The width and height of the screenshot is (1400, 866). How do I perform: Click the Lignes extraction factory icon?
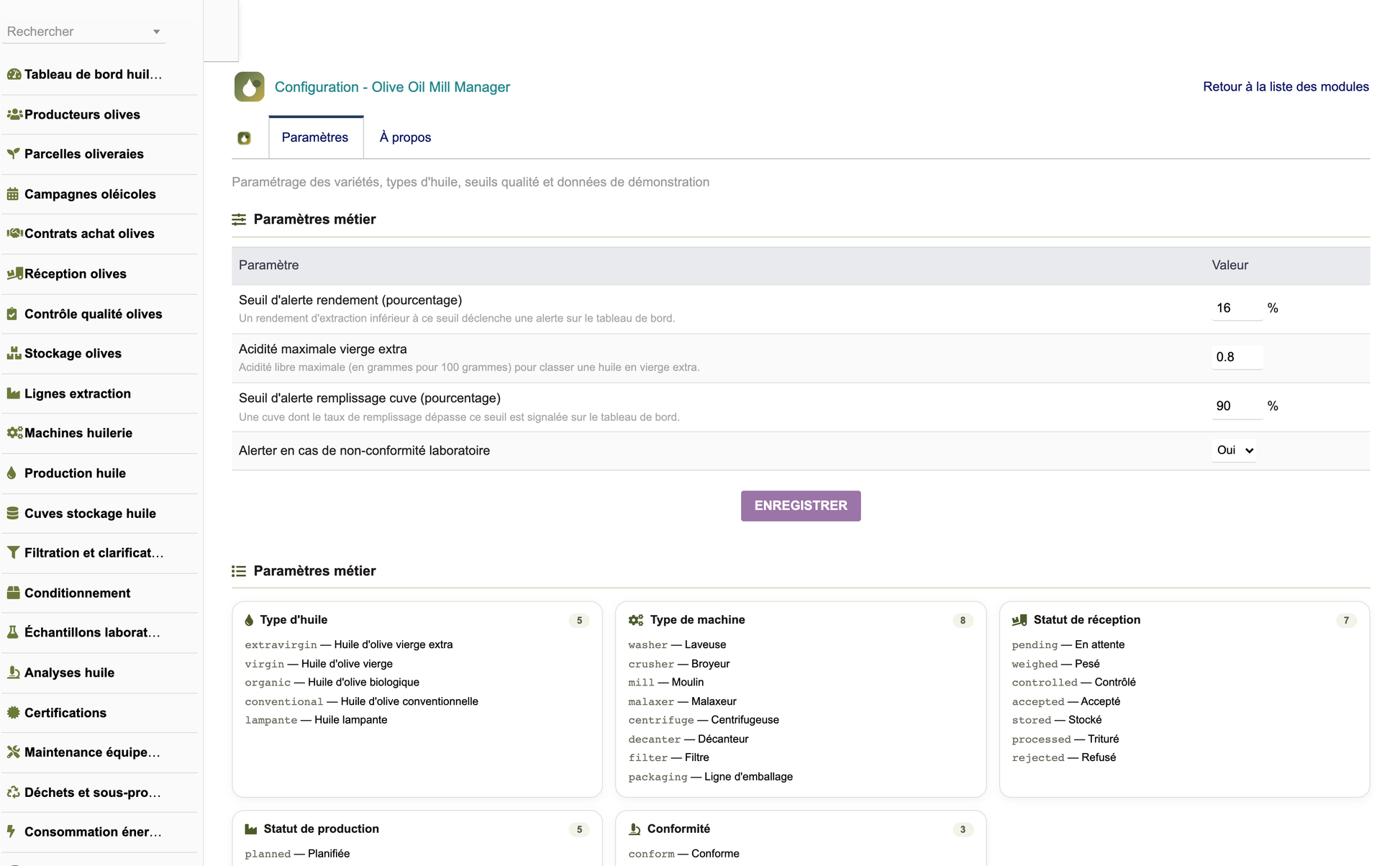[x=13, y=393]
